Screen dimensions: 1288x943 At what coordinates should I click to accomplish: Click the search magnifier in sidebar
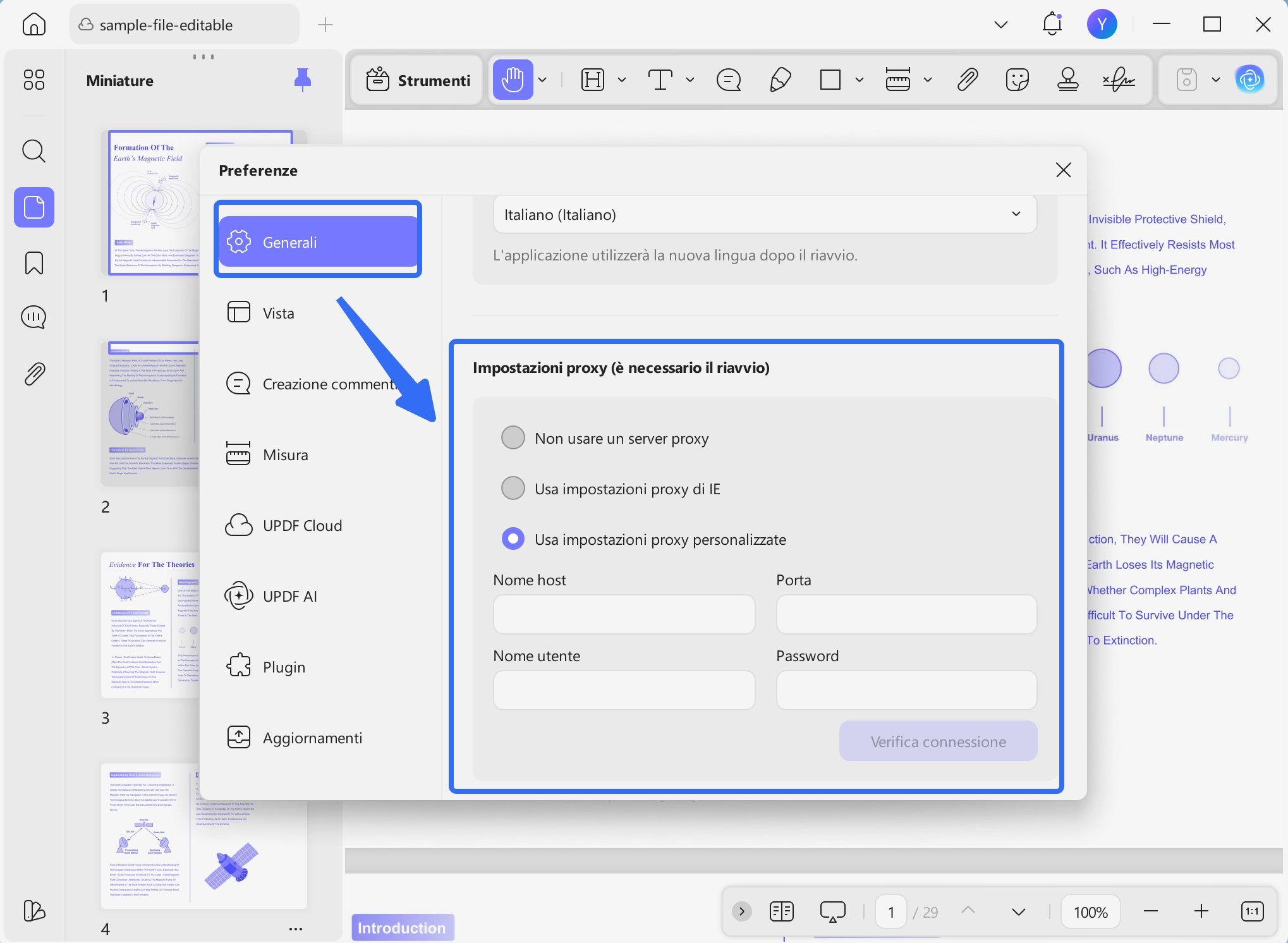click(34, 152)
